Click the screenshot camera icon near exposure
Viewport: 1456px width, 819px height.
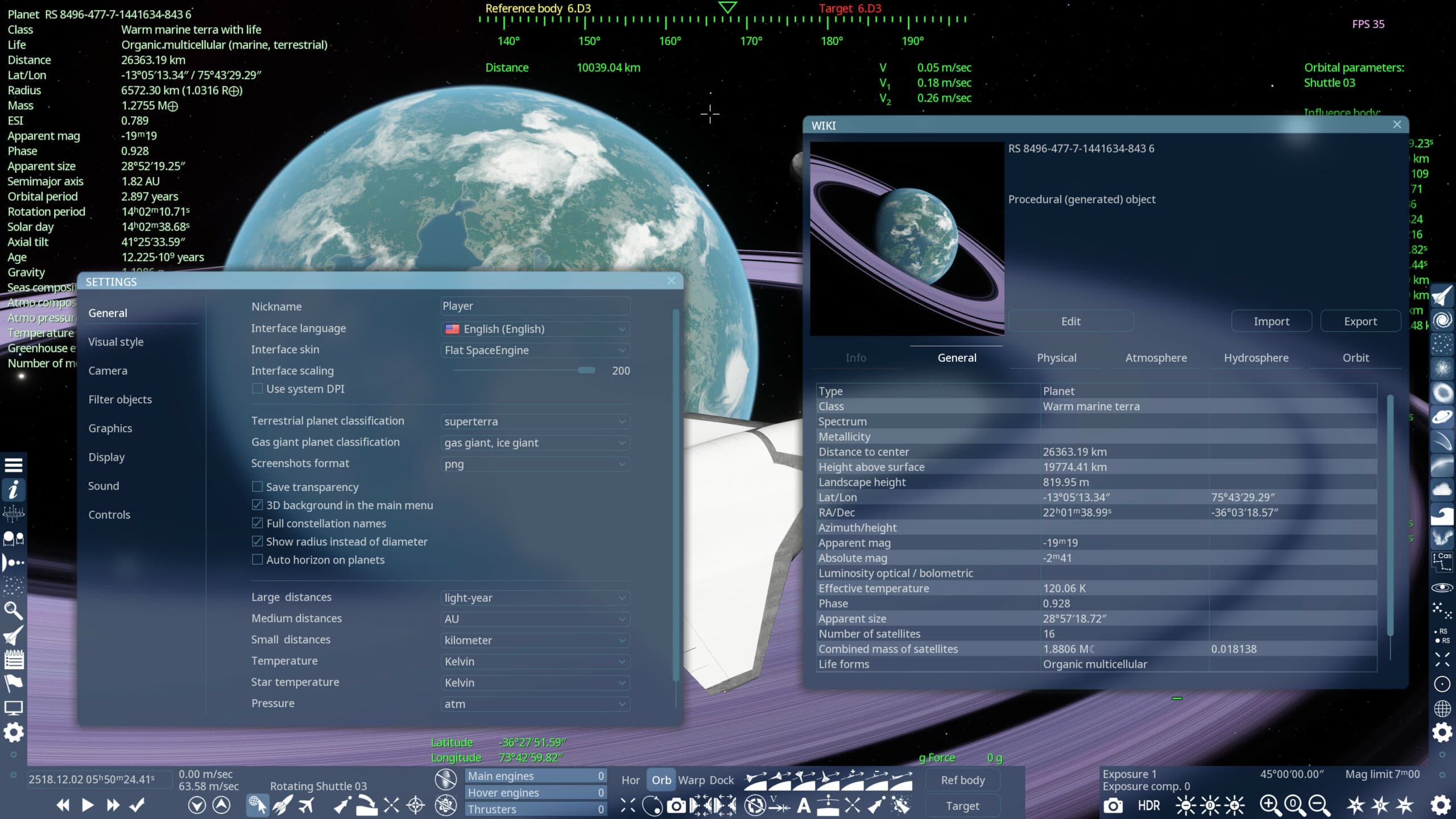coord(1113,805)
